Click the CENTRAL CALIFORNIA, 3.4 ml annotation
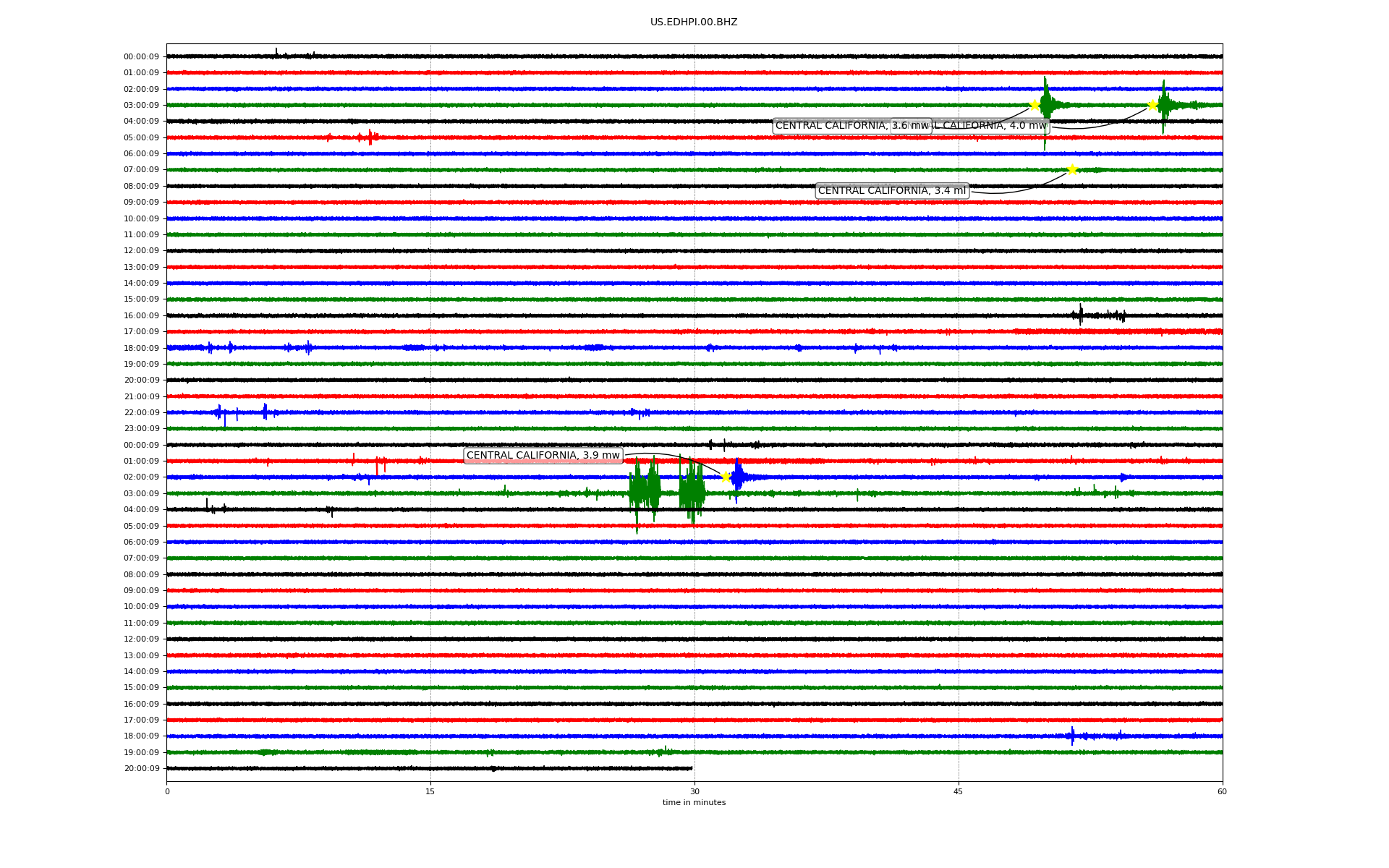Screen dimensions: 1389x868 coord(891,191)
